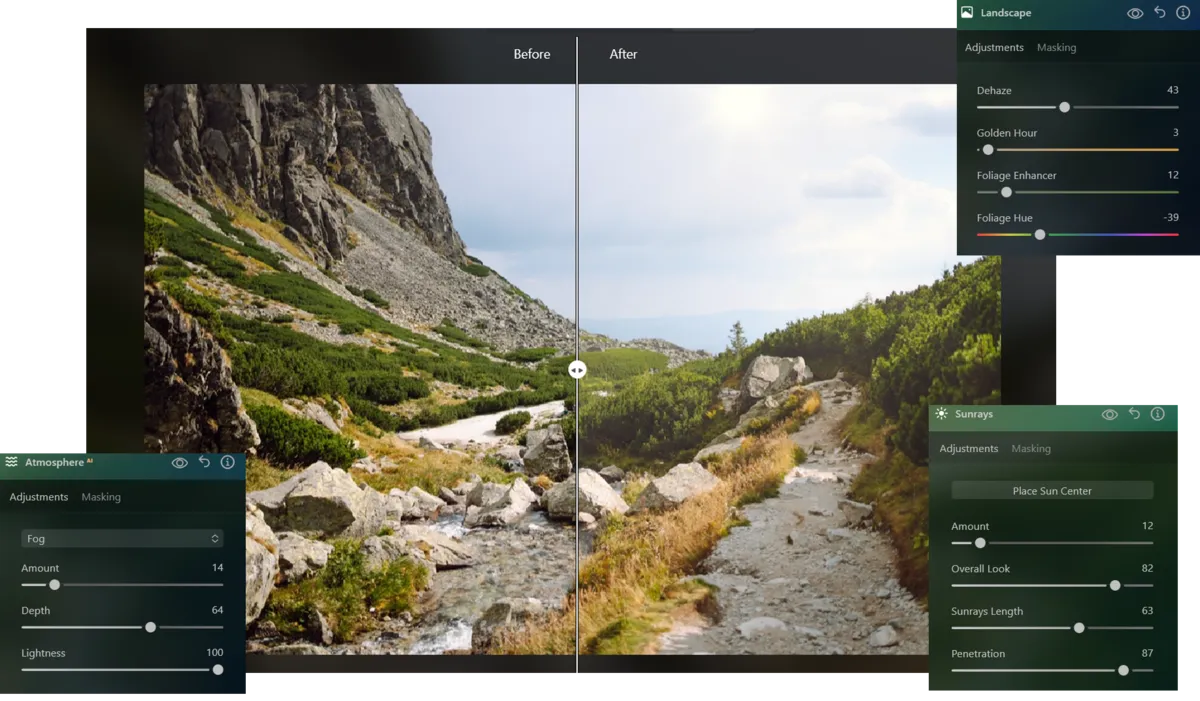Click the before/after comparison divider handle
The height and width of the screenshot is (701, 1200).
coord(578,370)
